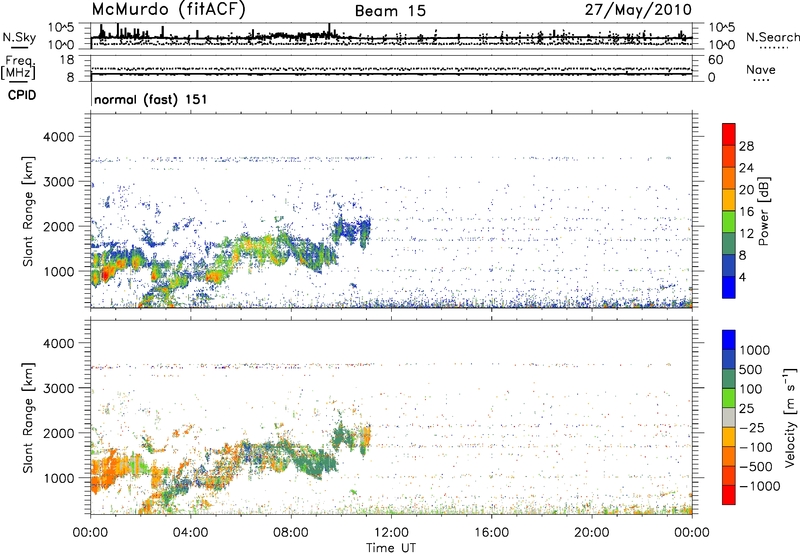Click the "1000" tick on velocity panel range axis
This screenshot has height=554, width=800.
tap(58, 478)
